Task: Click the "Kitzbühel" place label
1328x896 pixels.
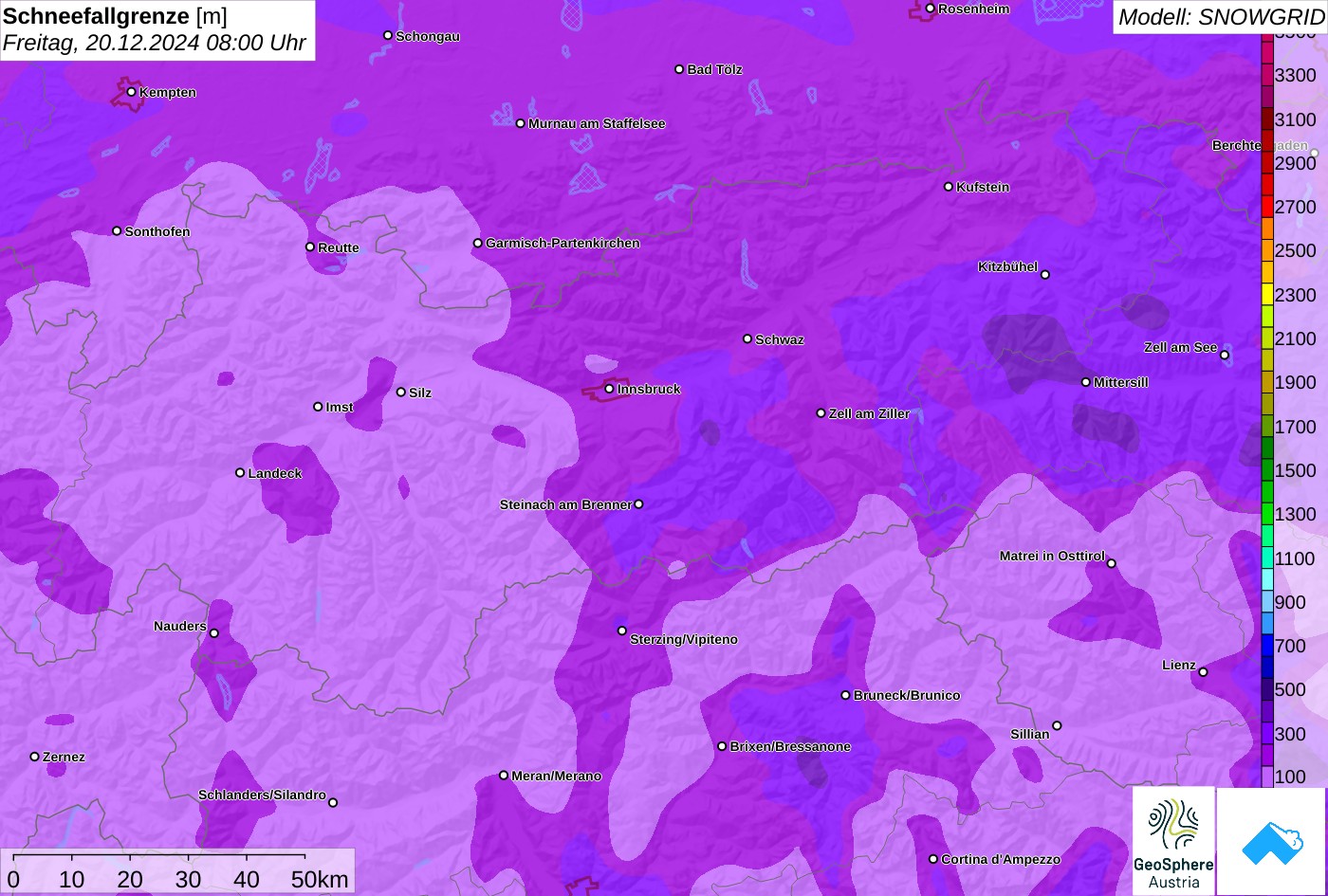Action: [x=1007, y=267]
